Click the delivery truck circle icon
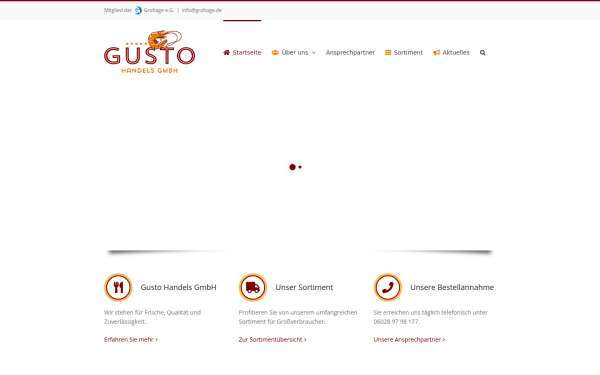Viewport: 600px width, 375px height. coord(253,287)
